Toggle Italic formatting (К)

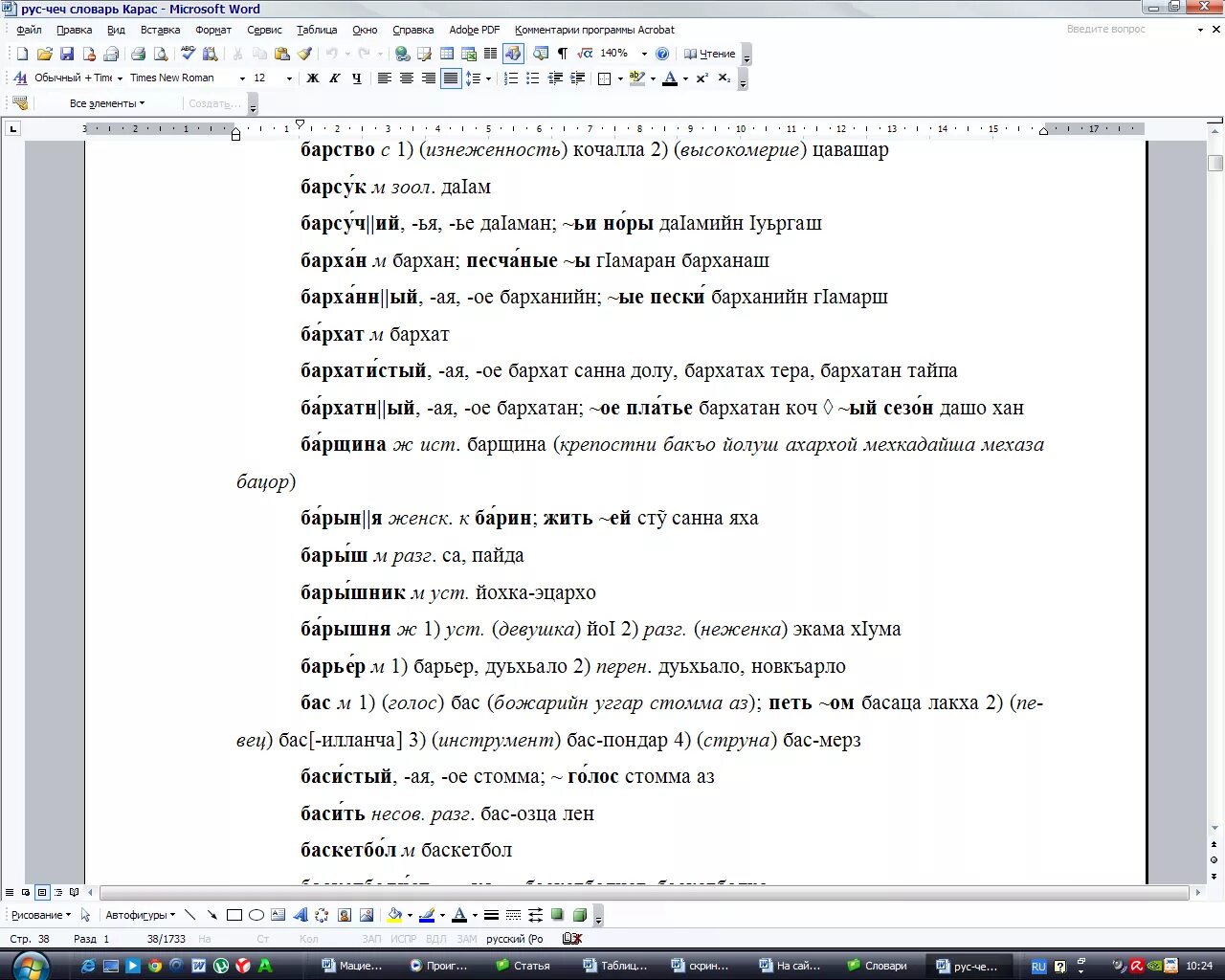(334, 78)
